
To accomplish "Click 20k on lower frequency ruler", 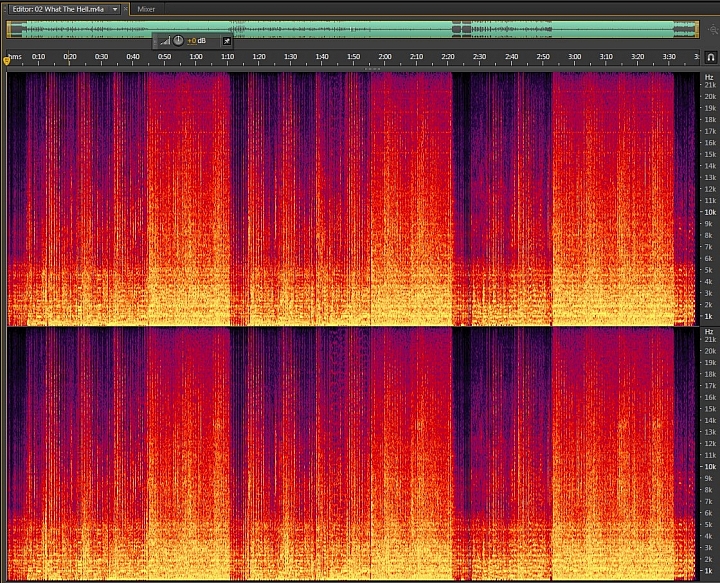I will pos(710,351).
